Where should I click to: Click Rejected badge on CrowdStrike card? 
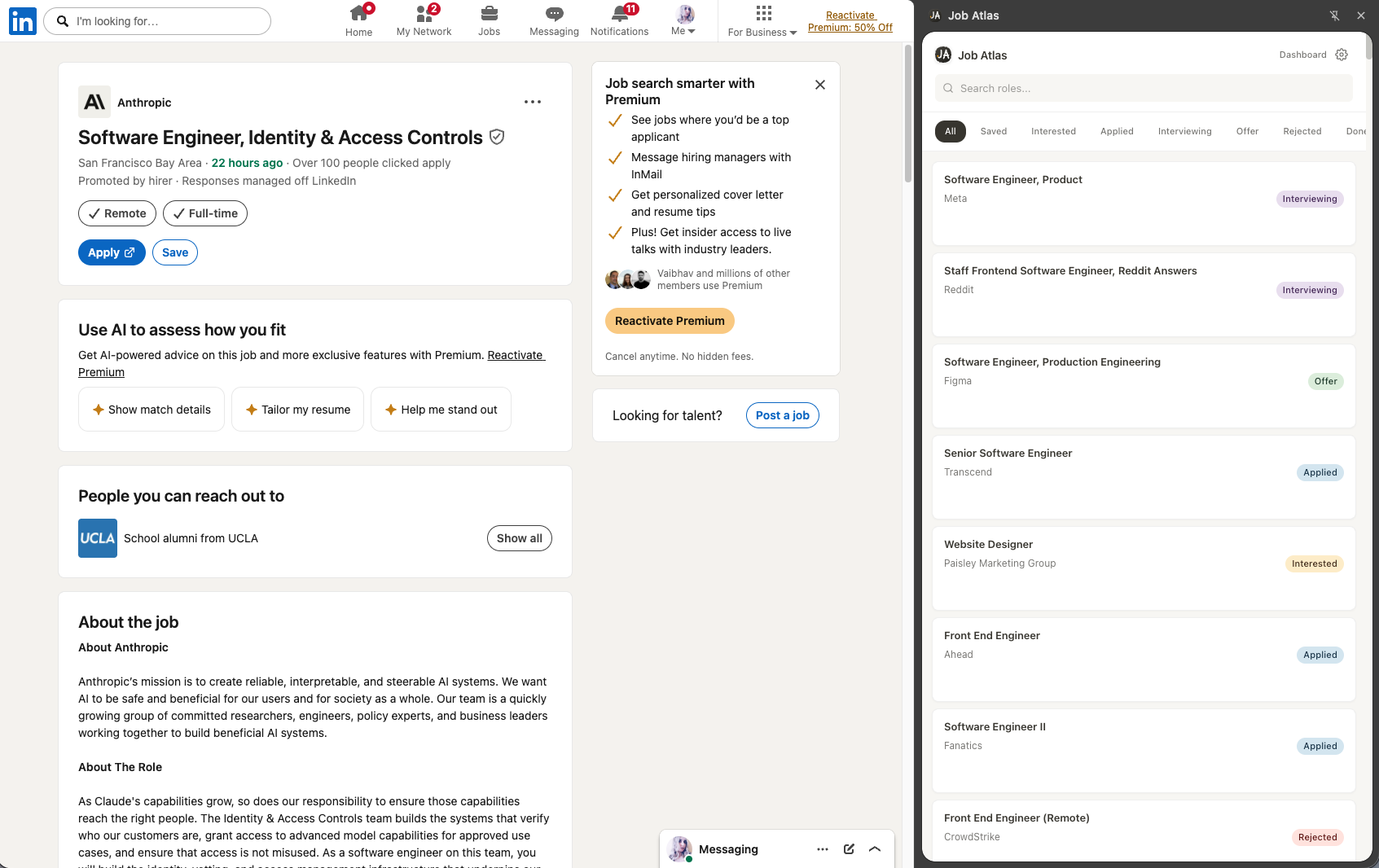(1317, 837)
